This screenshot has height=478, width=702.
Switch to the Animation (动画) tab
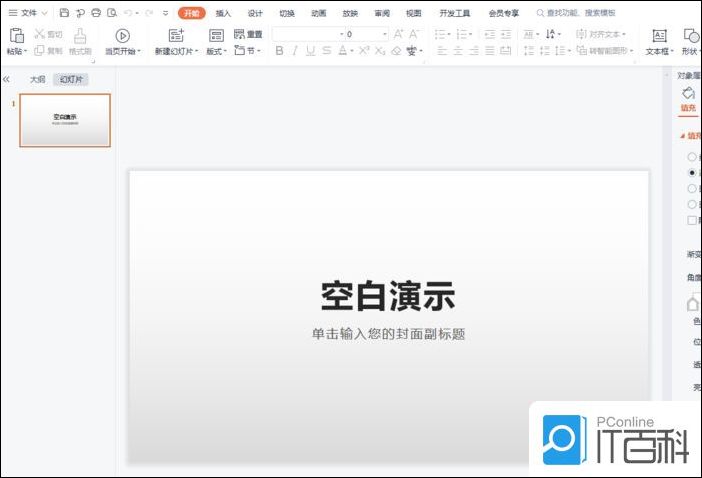318,13
